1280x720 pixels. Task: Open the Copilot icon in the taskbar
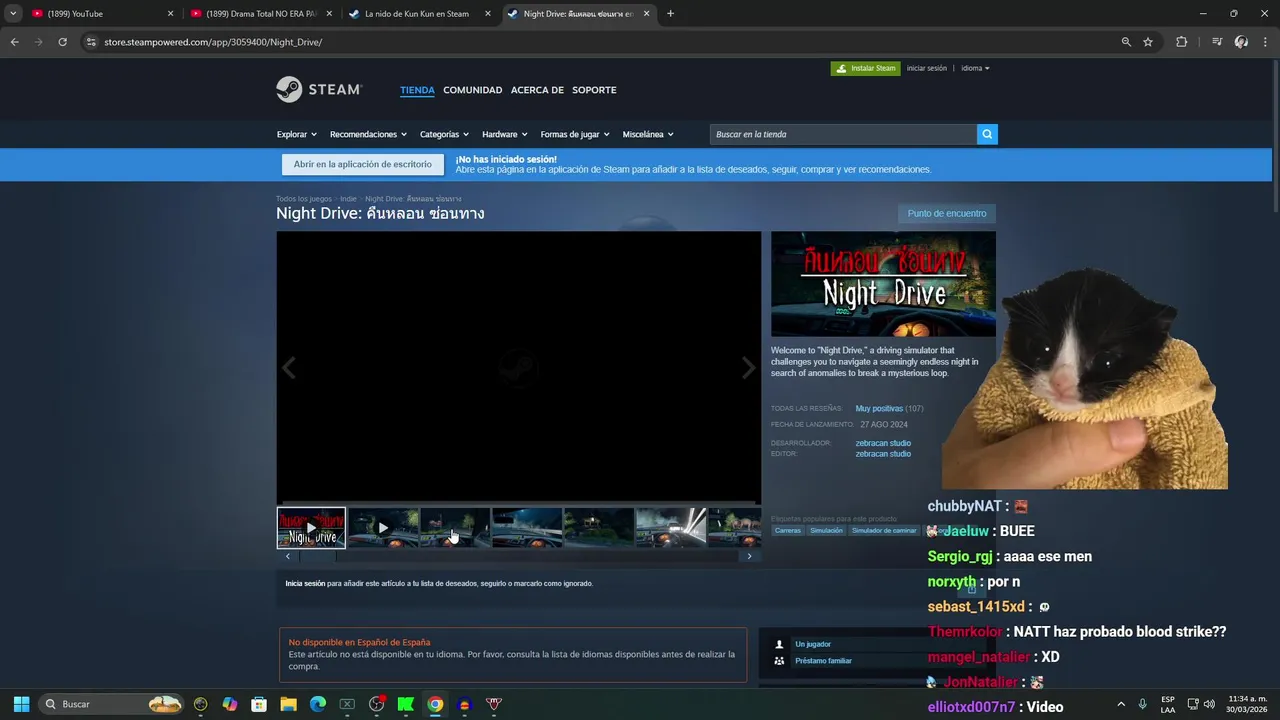(230, 704)
